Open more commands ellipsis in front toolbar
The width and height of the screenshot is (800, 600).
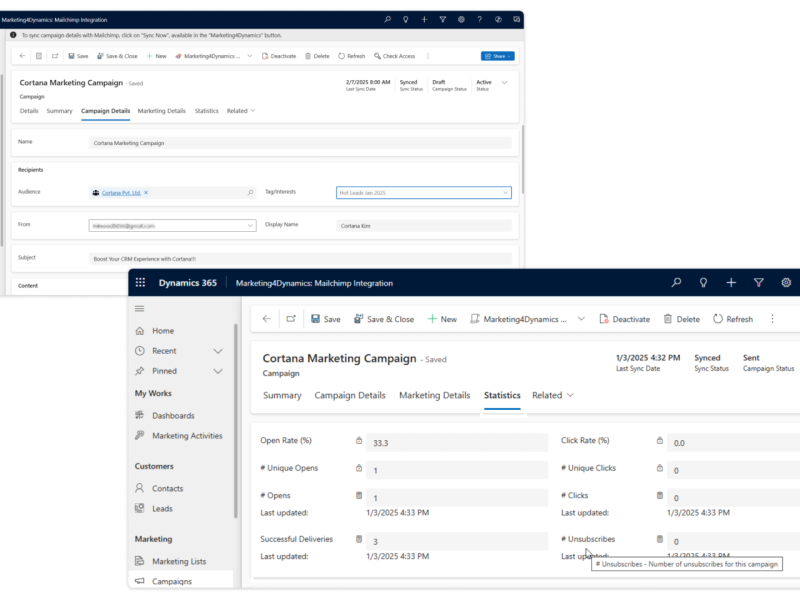click(772, 319)
